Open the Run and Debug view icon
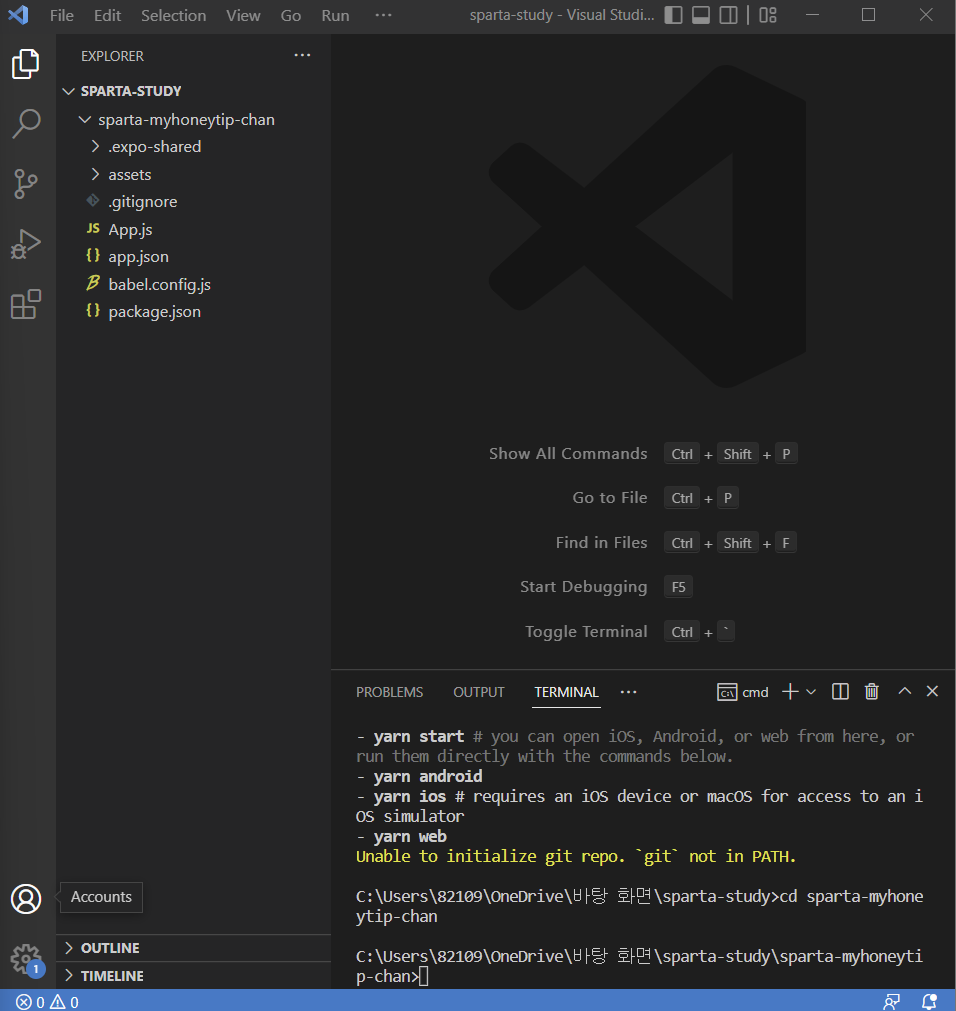 click(26, 244)
